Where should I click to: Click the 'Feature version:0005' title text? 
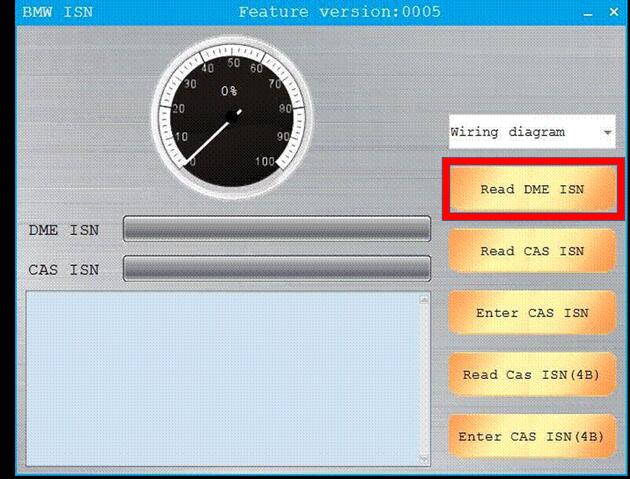[x=340, y=12]
